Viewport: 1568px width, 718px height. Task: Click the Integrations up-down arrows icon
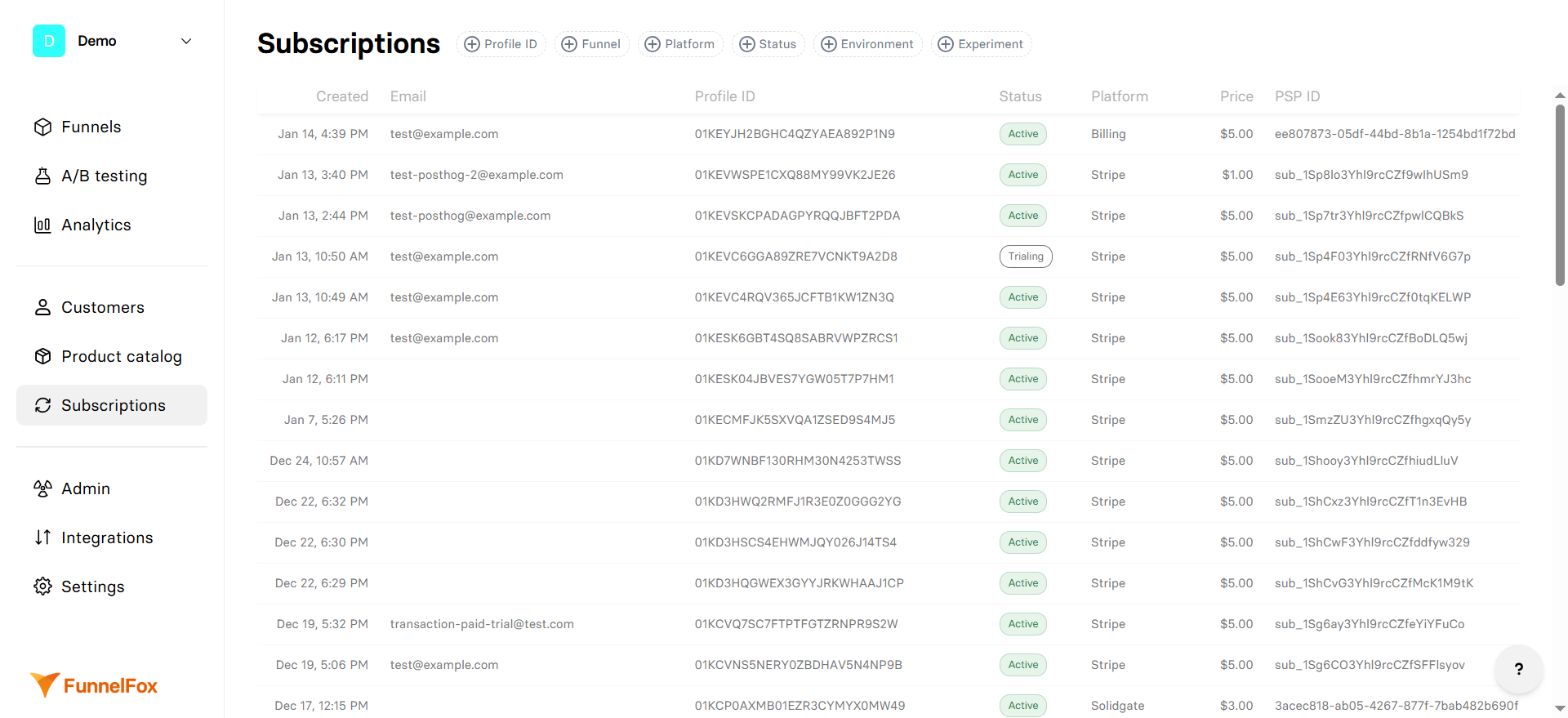tap(43, 537)
